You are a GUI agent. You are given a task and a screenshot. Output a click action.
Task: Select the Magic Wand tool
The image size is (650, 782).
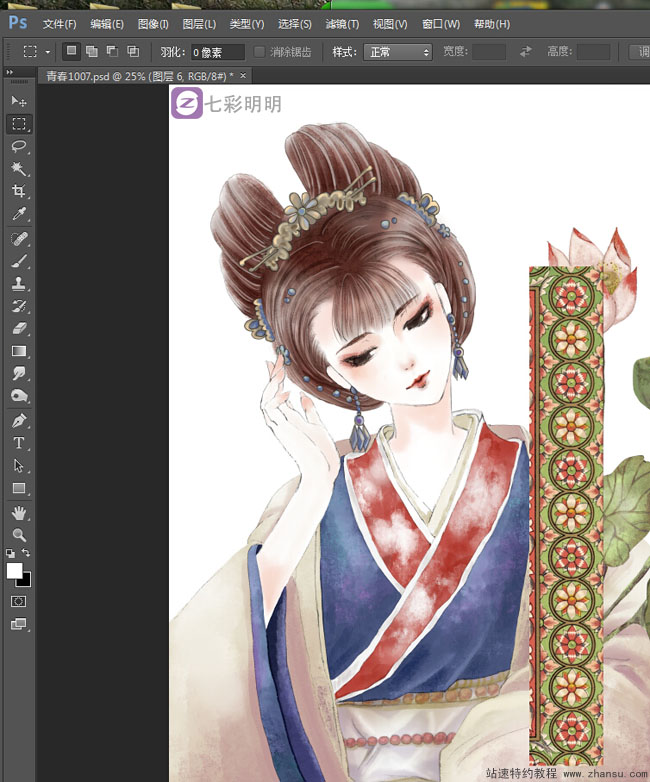[x=19, y=169]
